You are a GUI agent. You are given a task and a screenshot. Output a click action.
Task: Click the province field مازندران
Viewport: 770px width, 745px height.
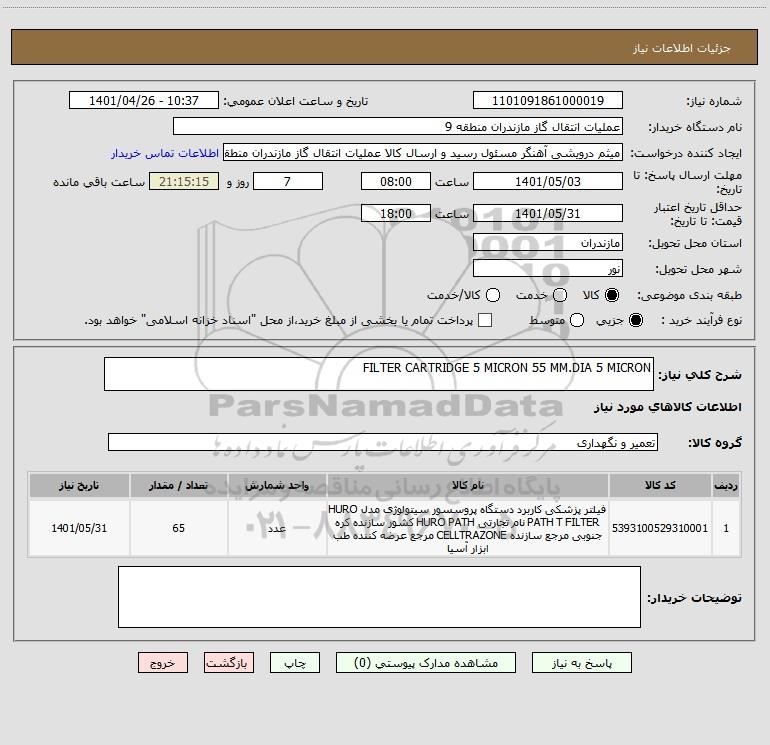tap(548, 242)
